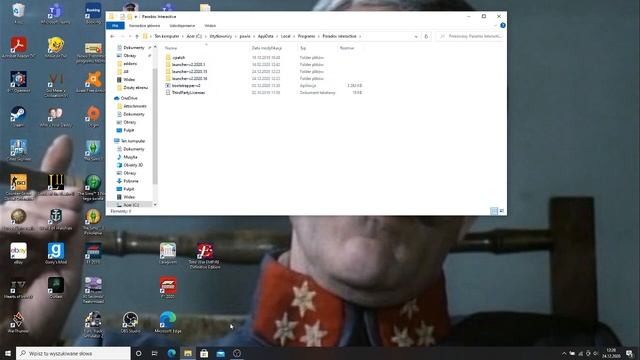Click the Refresh button beside the address bar
Viewport: 640px width, 360px height.
click(x=426, y=36)
